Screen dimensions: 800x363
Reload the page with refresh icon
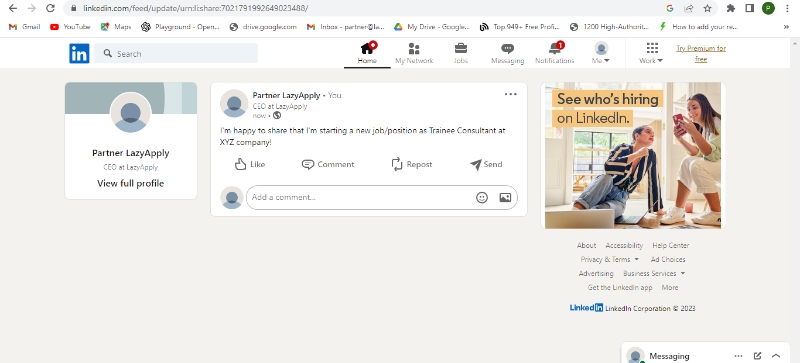tap(50, 8)
